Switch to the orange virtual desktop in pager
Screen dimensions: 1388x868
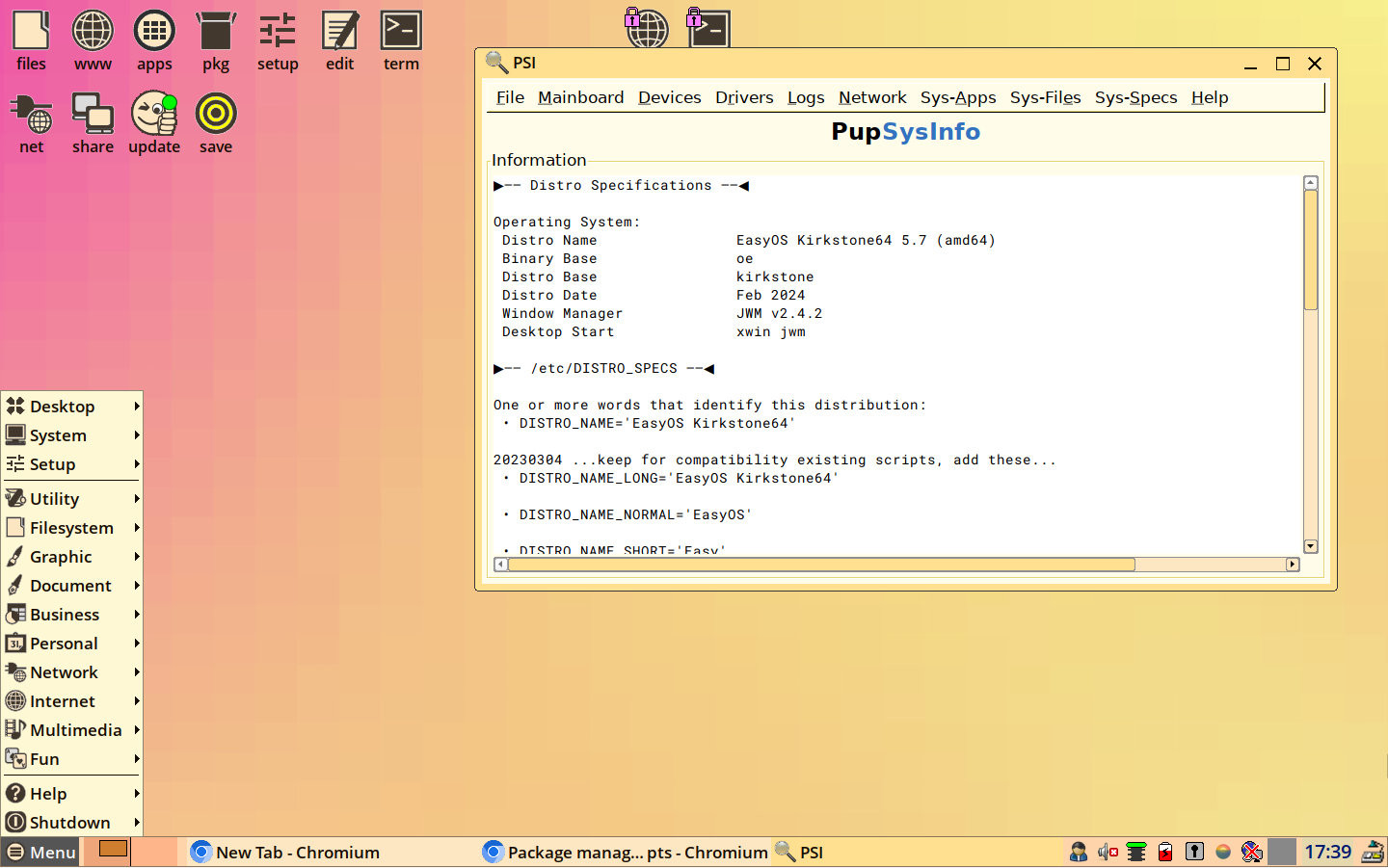click(x=113, y=849)
